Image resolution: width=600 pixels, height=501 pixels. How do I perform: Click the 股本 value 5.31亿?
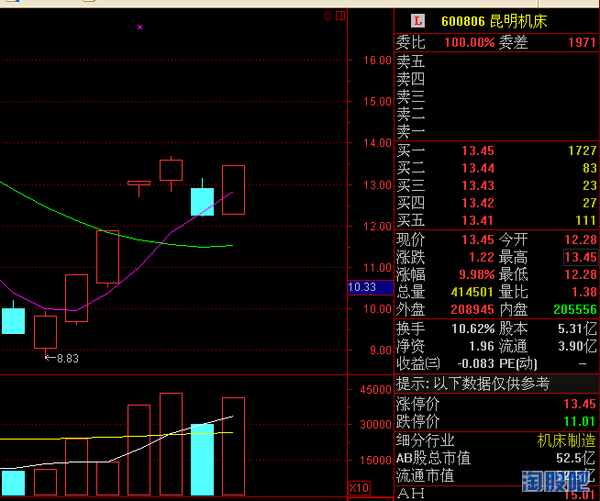577,329
